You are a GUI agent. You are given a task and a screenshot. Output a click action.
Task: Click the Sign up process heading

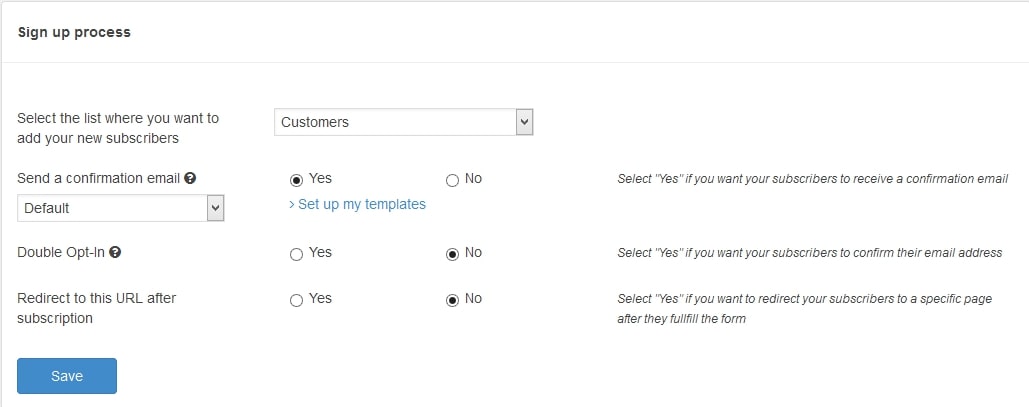74,32
